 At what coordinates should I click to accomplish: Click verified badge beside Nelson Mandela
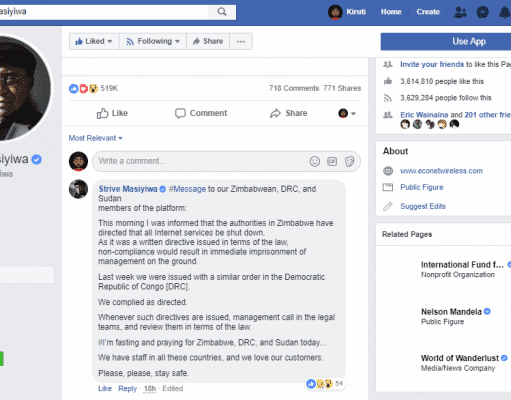(x=487, y=311)
